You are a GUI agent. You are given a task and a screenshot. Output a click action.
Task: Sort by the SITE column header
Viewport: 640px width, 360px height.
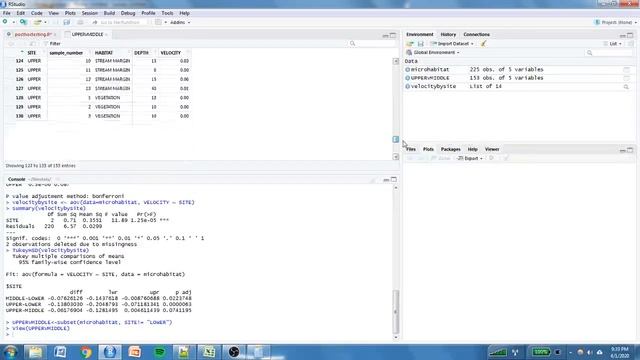(32, 53)
